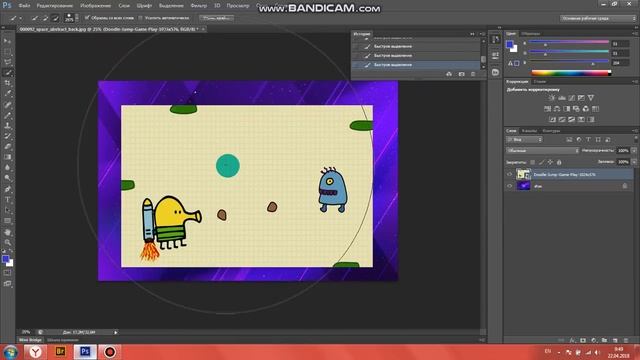Delete current state in History panel
640x360 pixels.
pos(473,74)
